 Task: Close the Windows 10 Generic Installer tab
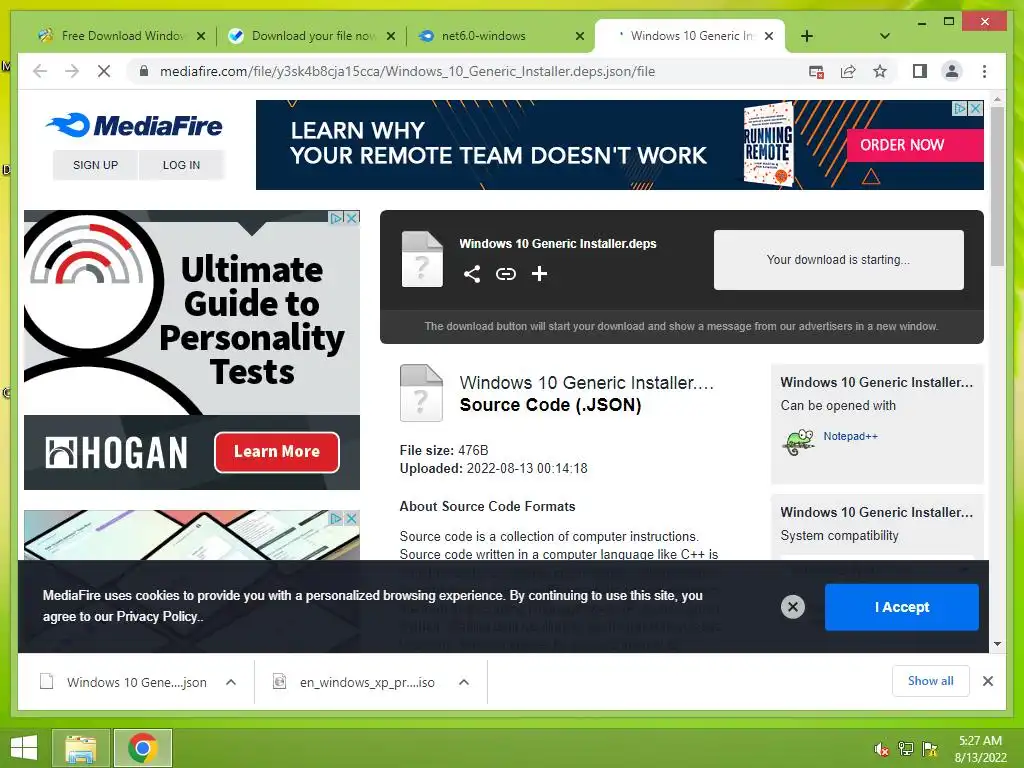(x=769, y=37)
